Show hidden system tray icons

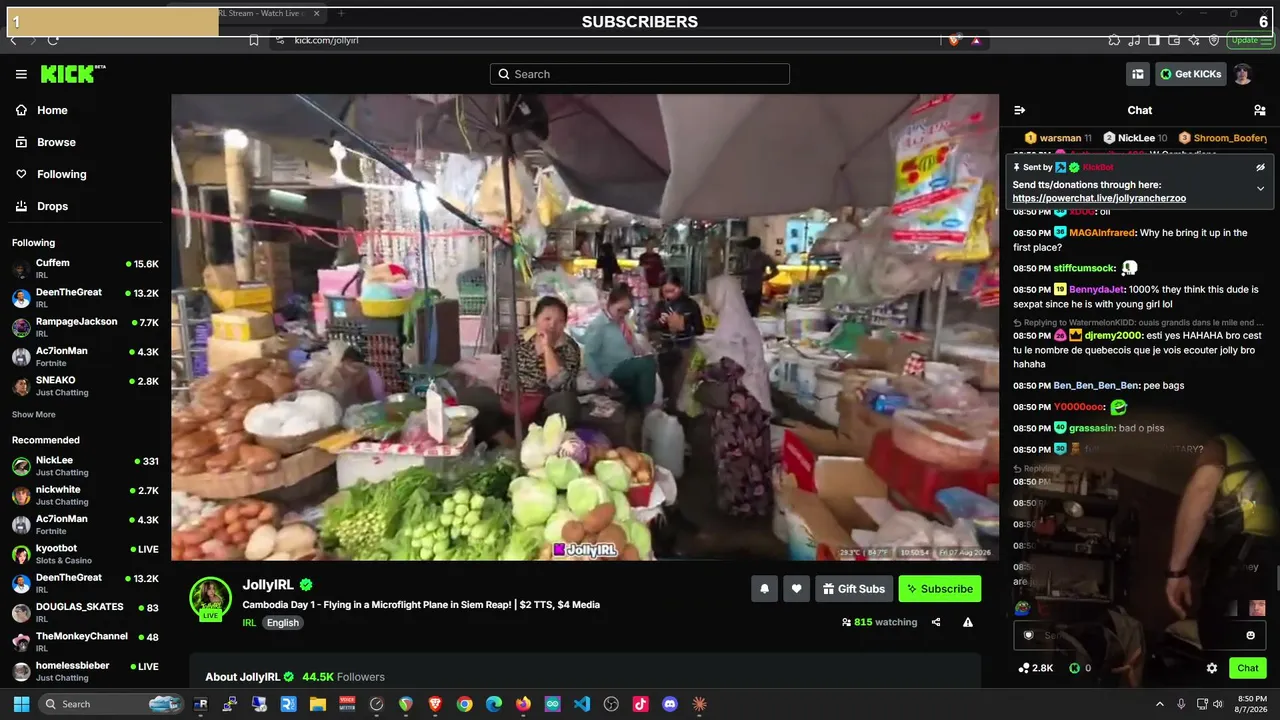(1160, 704)
